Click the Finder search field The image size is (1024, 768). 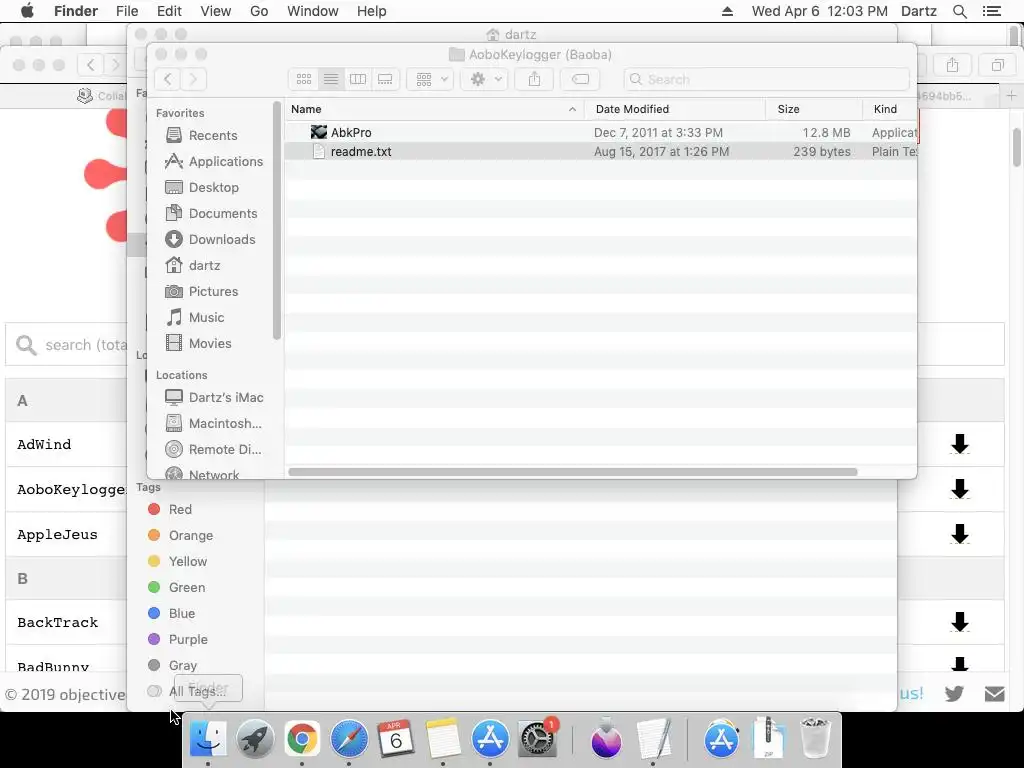click(x=766, y=79)
